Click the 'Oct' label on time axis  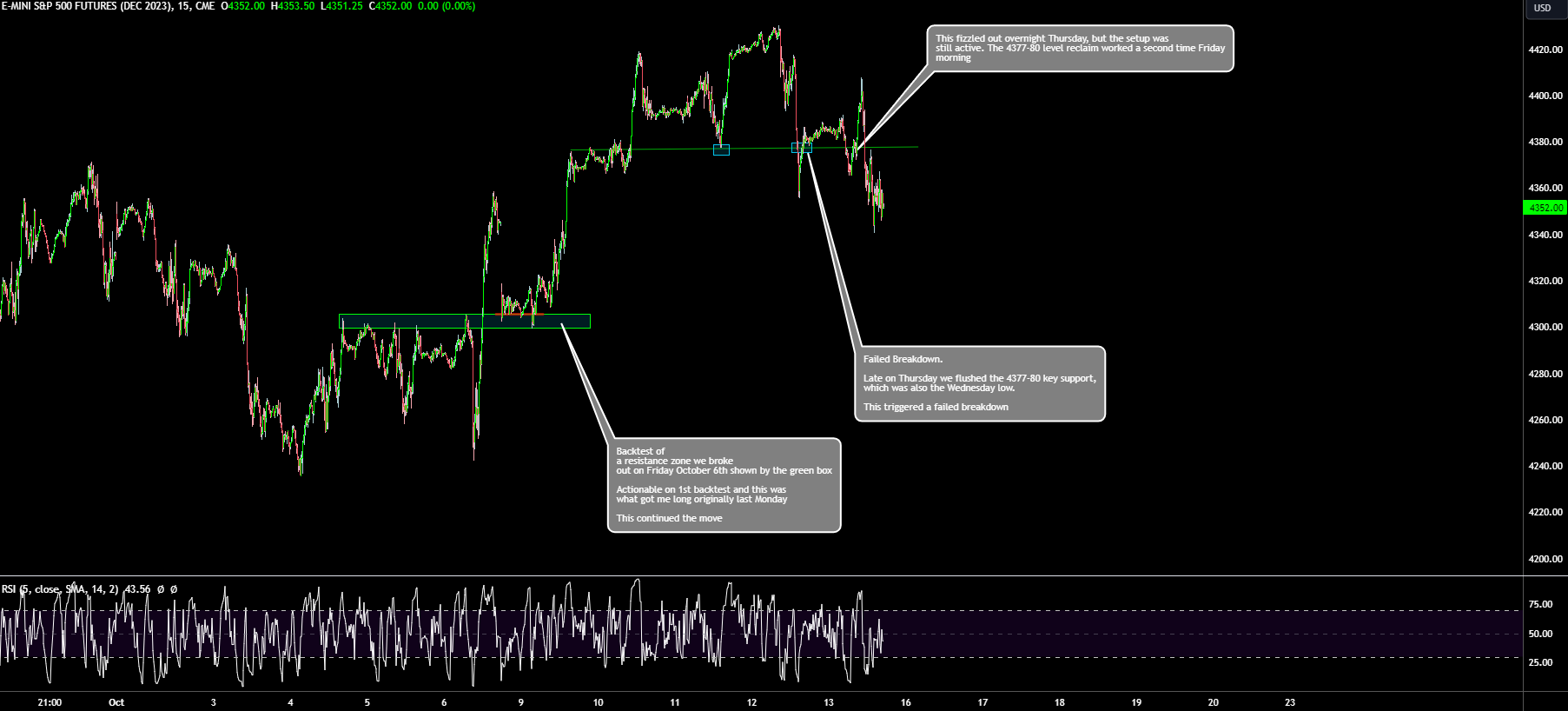[116, 702]
